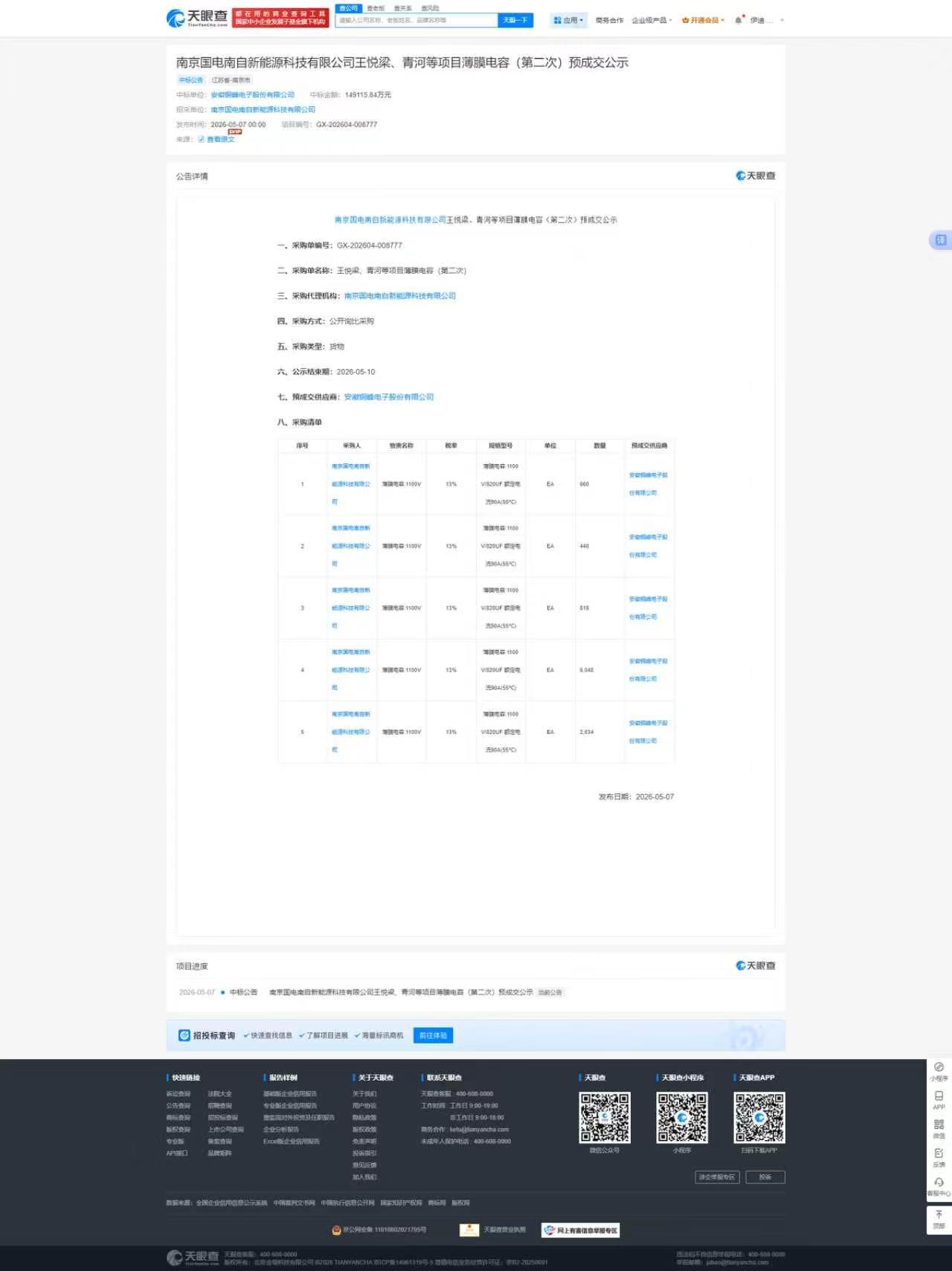Click the 投诉 footer button

765,1177
